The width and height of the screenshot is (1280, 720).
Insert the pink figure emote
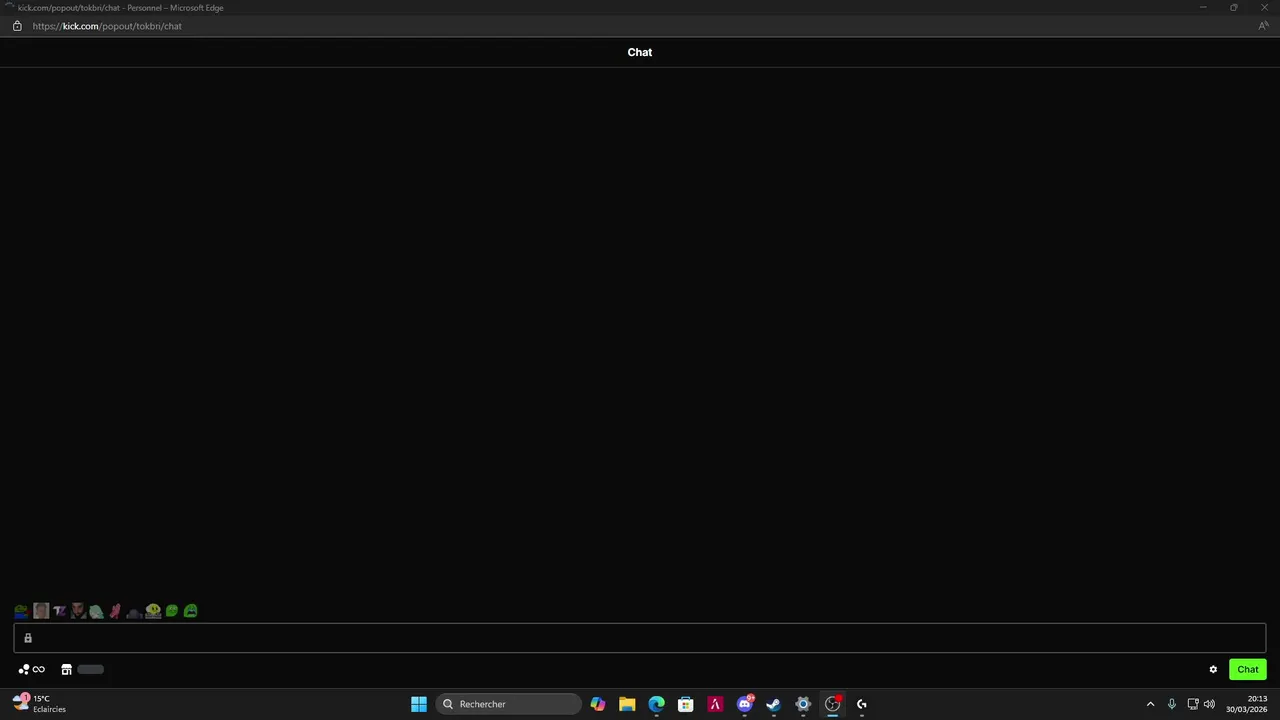(115, 611)
